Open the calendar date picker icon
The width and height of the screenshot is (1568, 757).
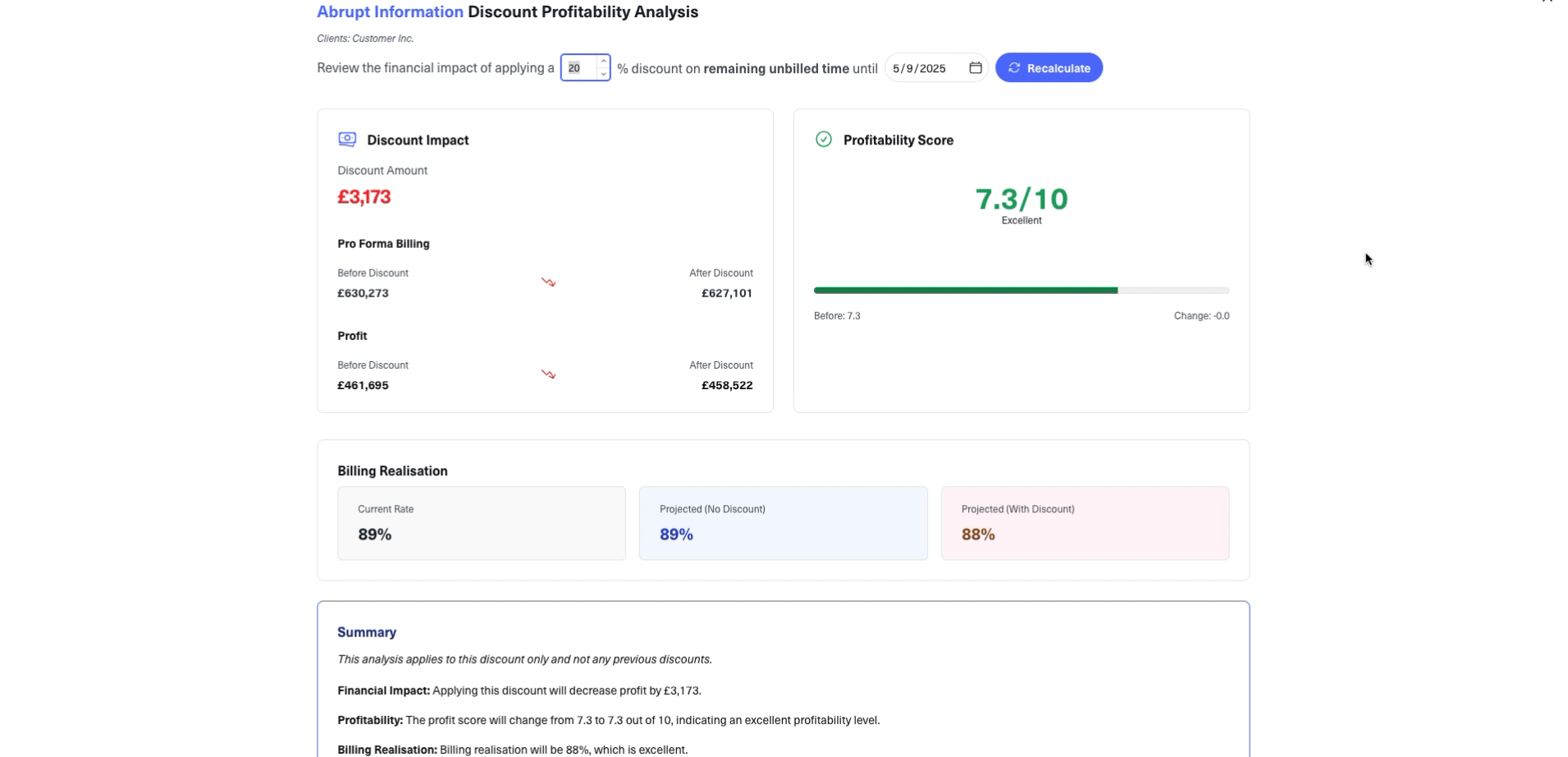976,68
